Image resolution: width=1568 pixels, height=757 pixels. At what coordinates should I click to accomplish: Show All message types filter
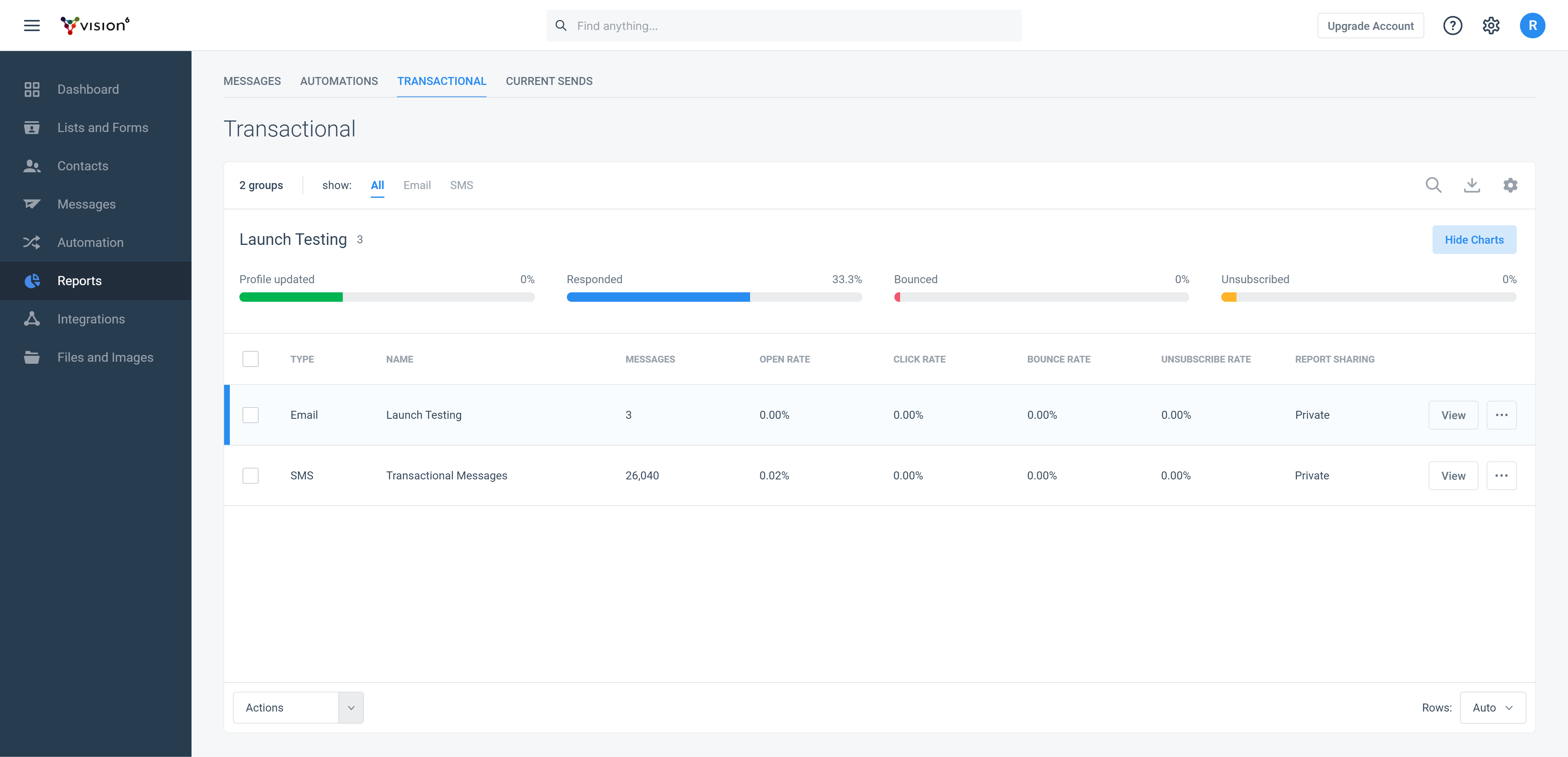point(377,185)
